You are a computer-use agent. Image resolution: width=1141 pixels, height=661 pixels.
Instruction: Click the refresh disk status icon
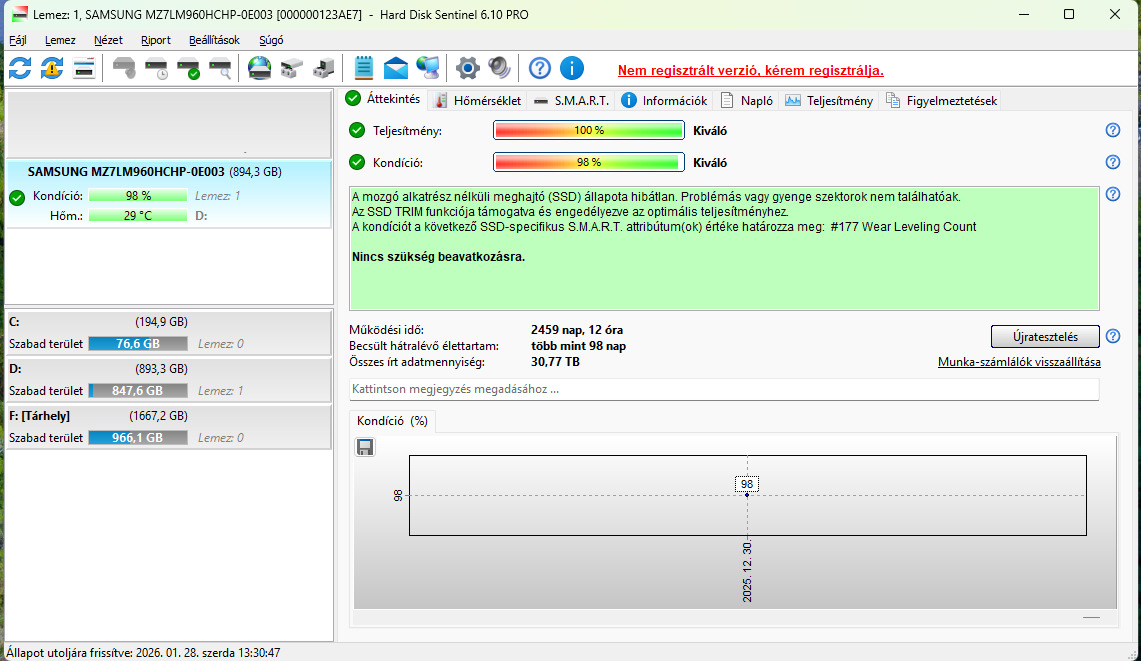(x=20, y=68)
